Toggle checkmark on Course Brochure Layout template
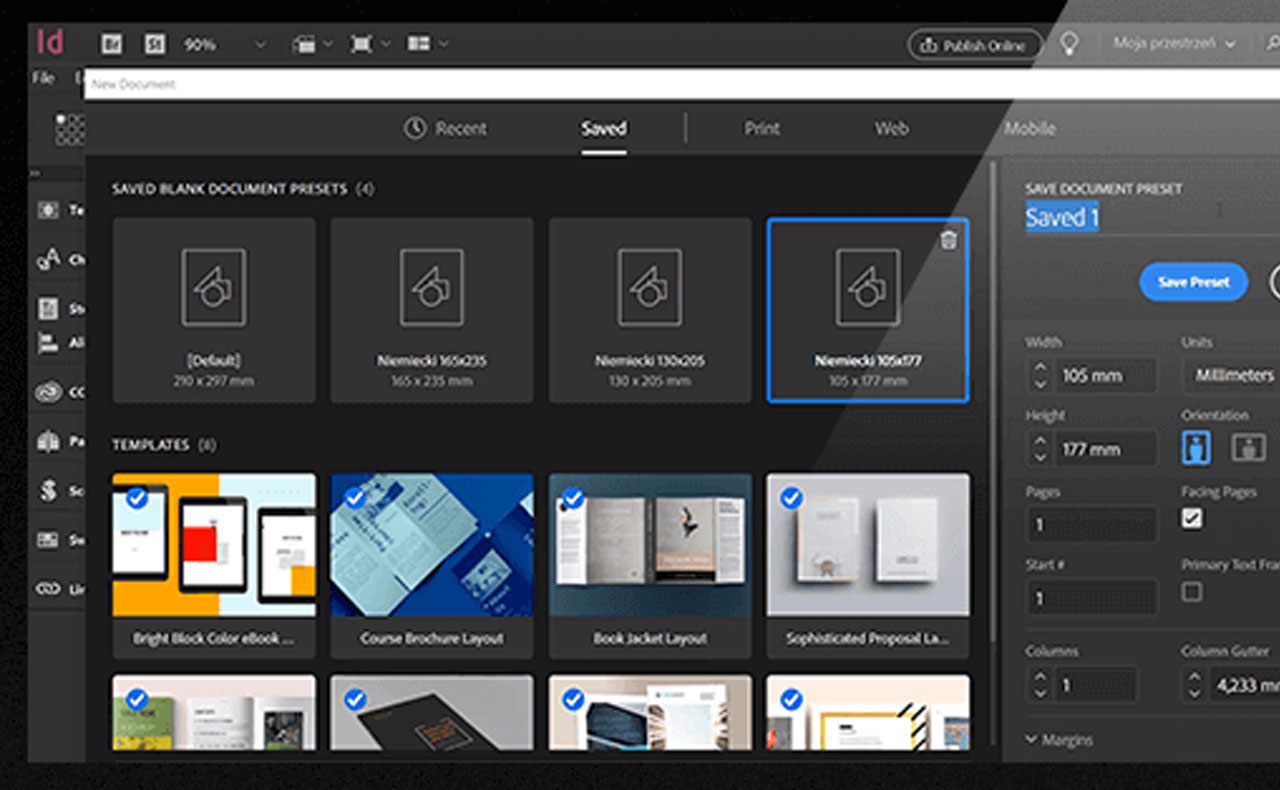 click(355, 498)
